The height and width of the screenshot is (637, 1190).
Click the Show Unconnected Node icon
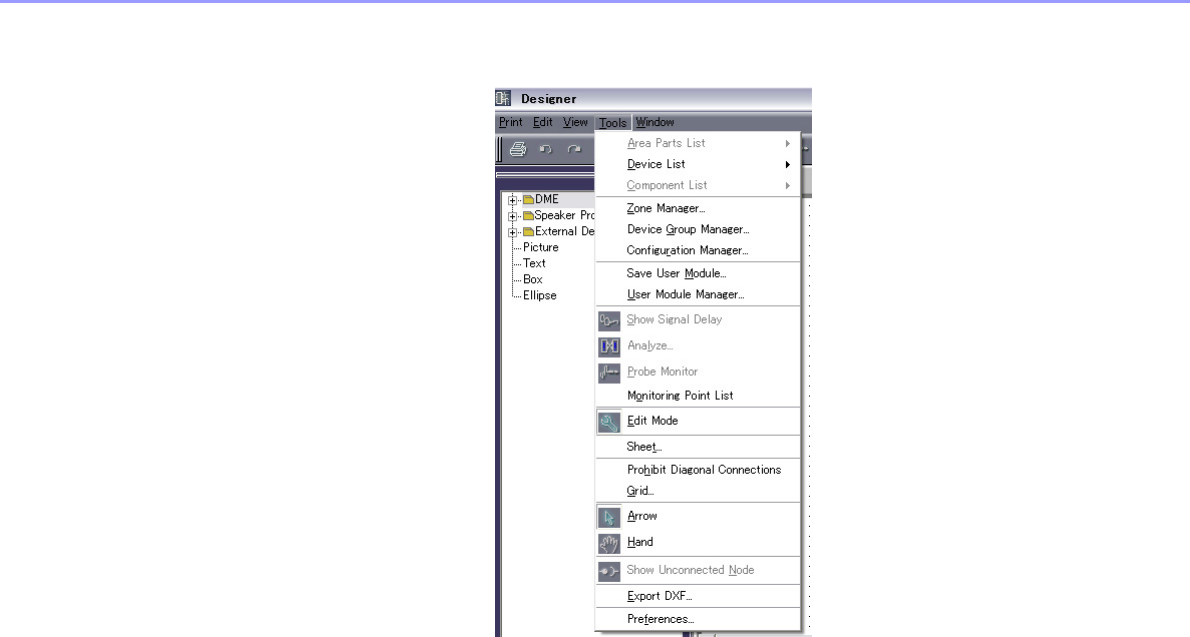tap(609, 570)
